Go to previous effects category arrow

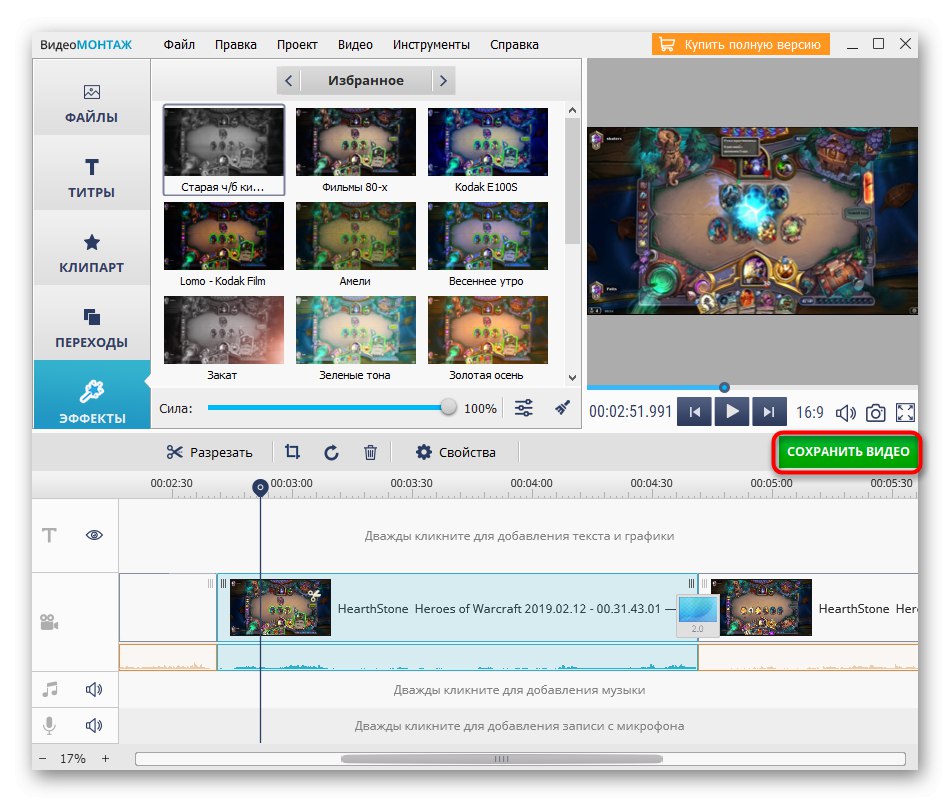coord(288,81)
